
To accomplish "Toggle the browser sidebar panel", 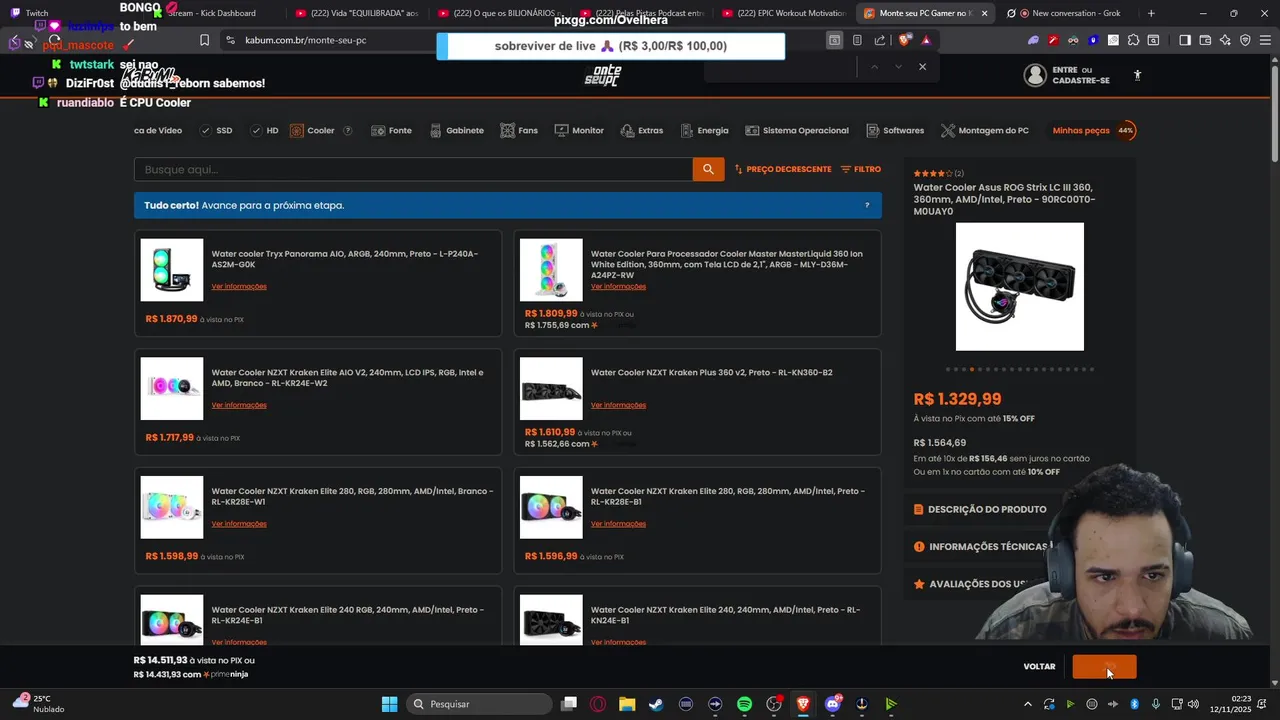I will pyautogui.click(x=1185, y=40).
